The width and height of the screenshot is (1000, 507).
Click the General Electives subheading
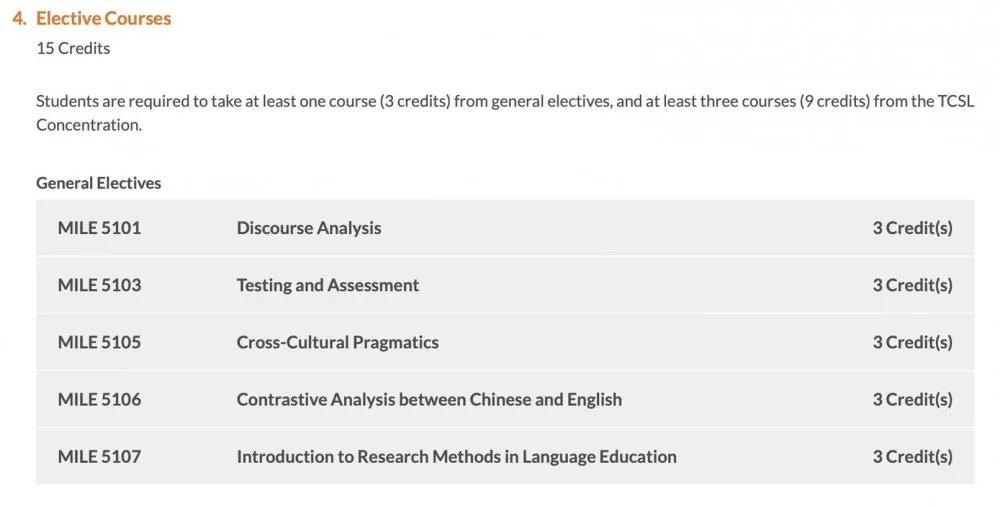pos(98,183)
